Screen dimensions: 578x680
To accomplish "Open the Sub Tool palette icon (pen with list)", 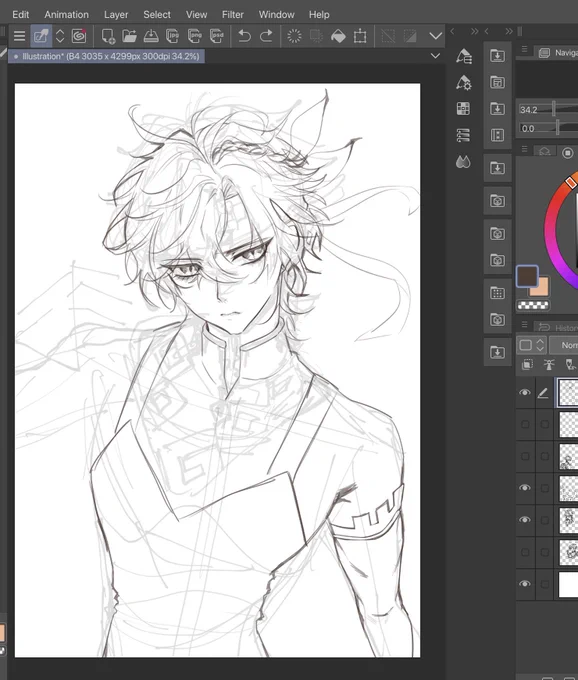I will pos(464,56).
